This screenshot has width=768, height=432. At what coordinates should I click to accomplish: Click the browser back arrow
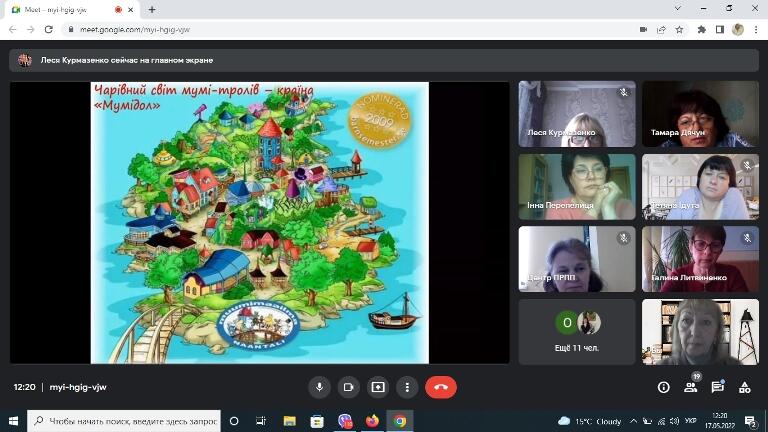[x=13, y=29]
